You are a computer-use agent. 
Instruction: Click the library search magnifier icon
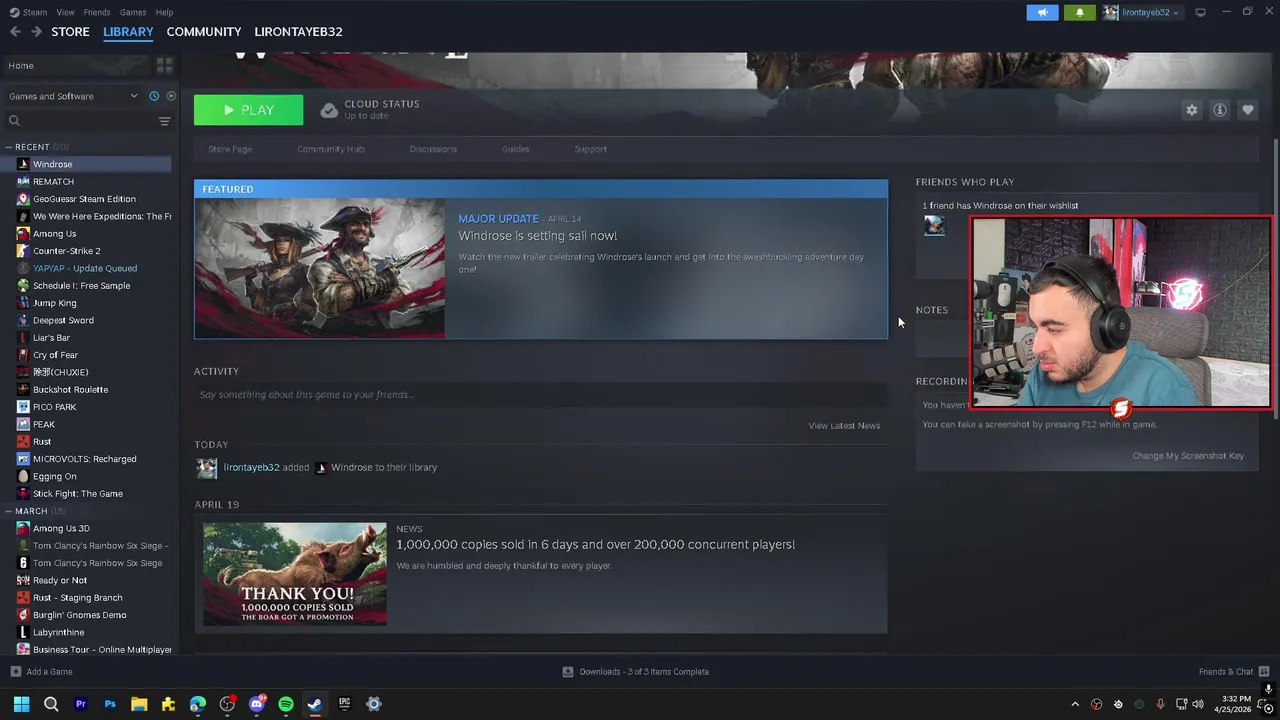pos(14,121)
